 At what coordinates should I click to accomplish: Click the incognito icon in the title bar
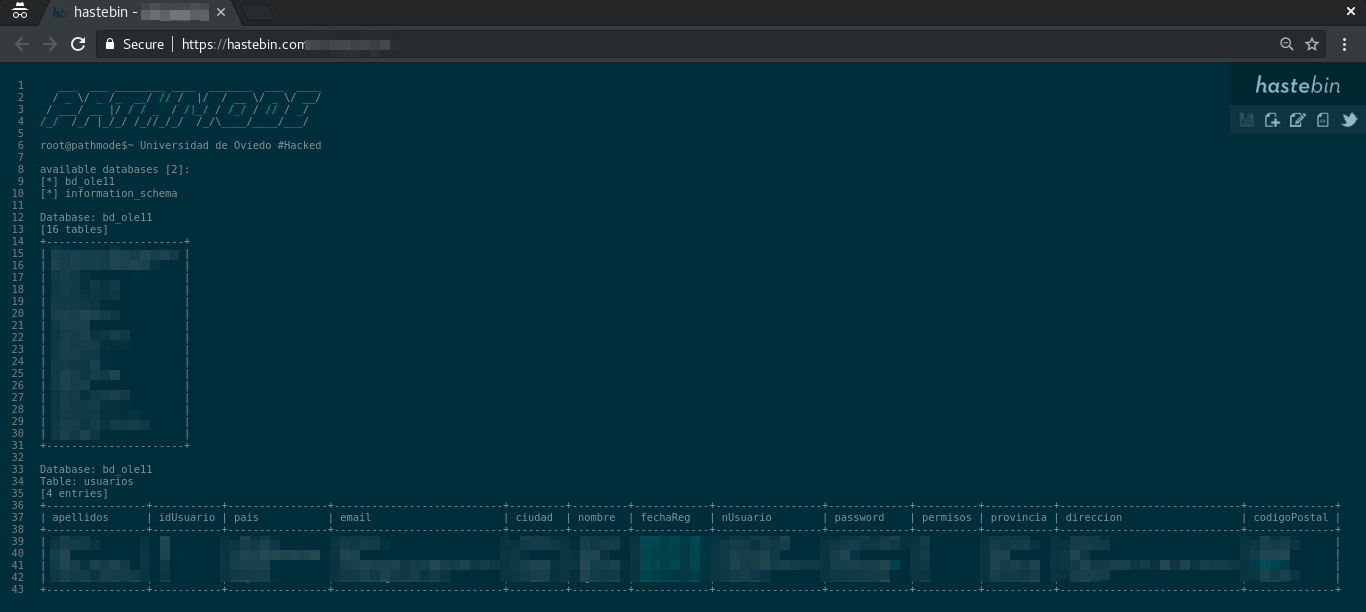pos(20,12)
